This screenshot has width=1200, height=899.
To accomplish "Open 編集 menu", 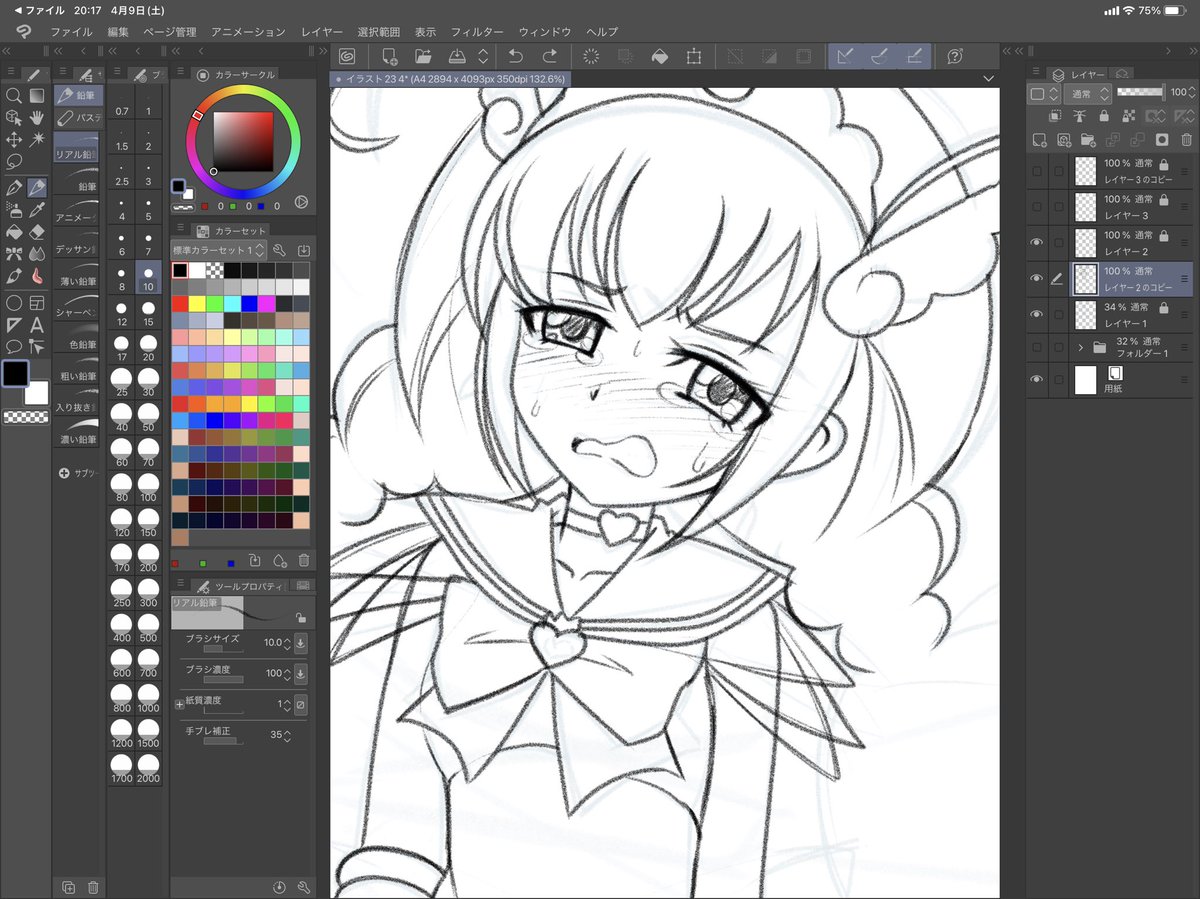I will click(119, 32).
